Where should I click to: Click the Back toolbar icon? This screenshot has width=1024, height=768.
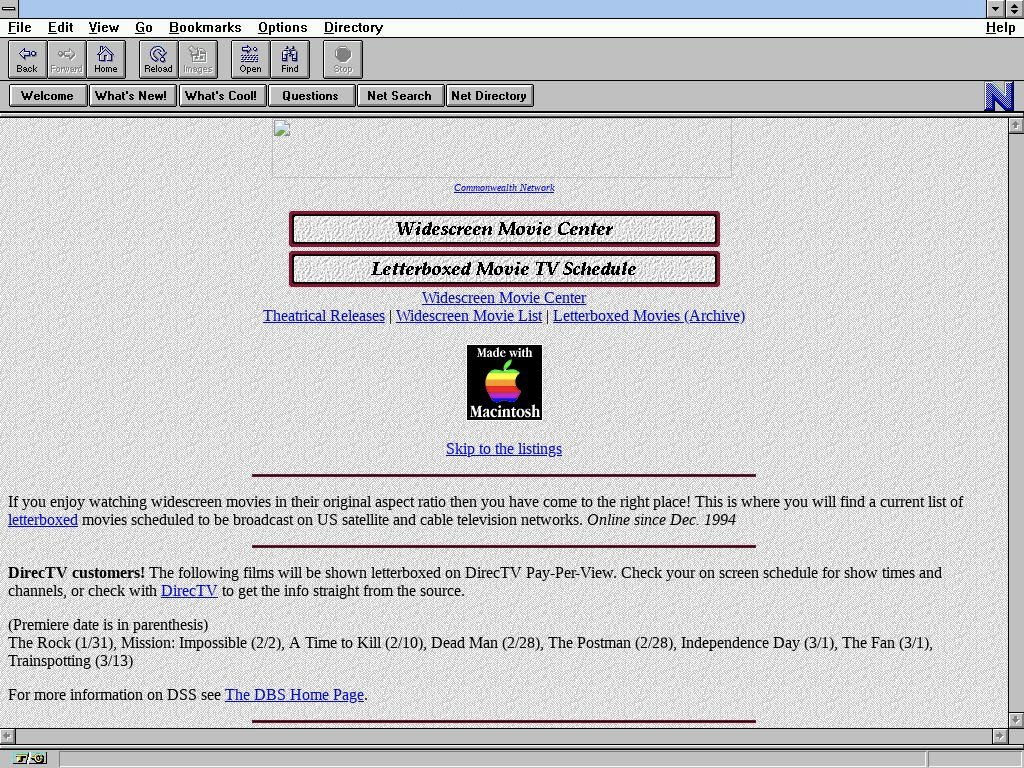coord(27,59)
